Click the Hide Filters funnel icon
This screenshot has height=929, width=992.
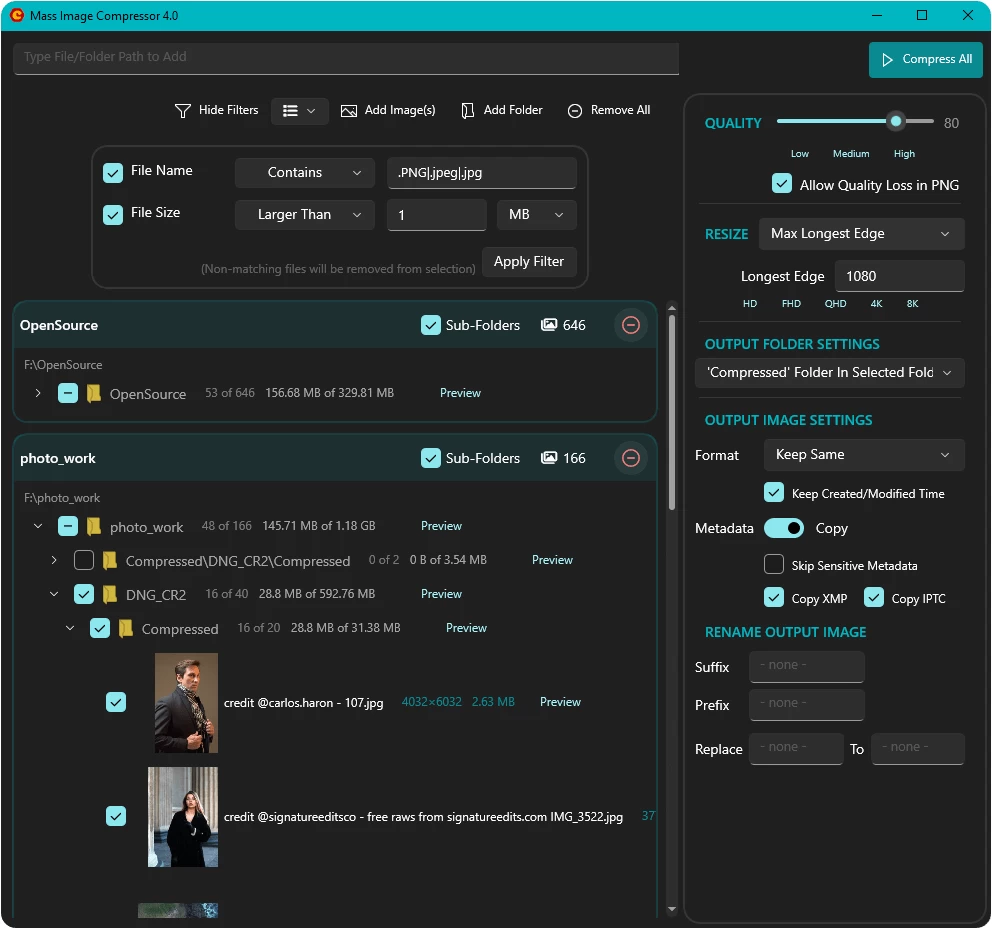(183, 111)
